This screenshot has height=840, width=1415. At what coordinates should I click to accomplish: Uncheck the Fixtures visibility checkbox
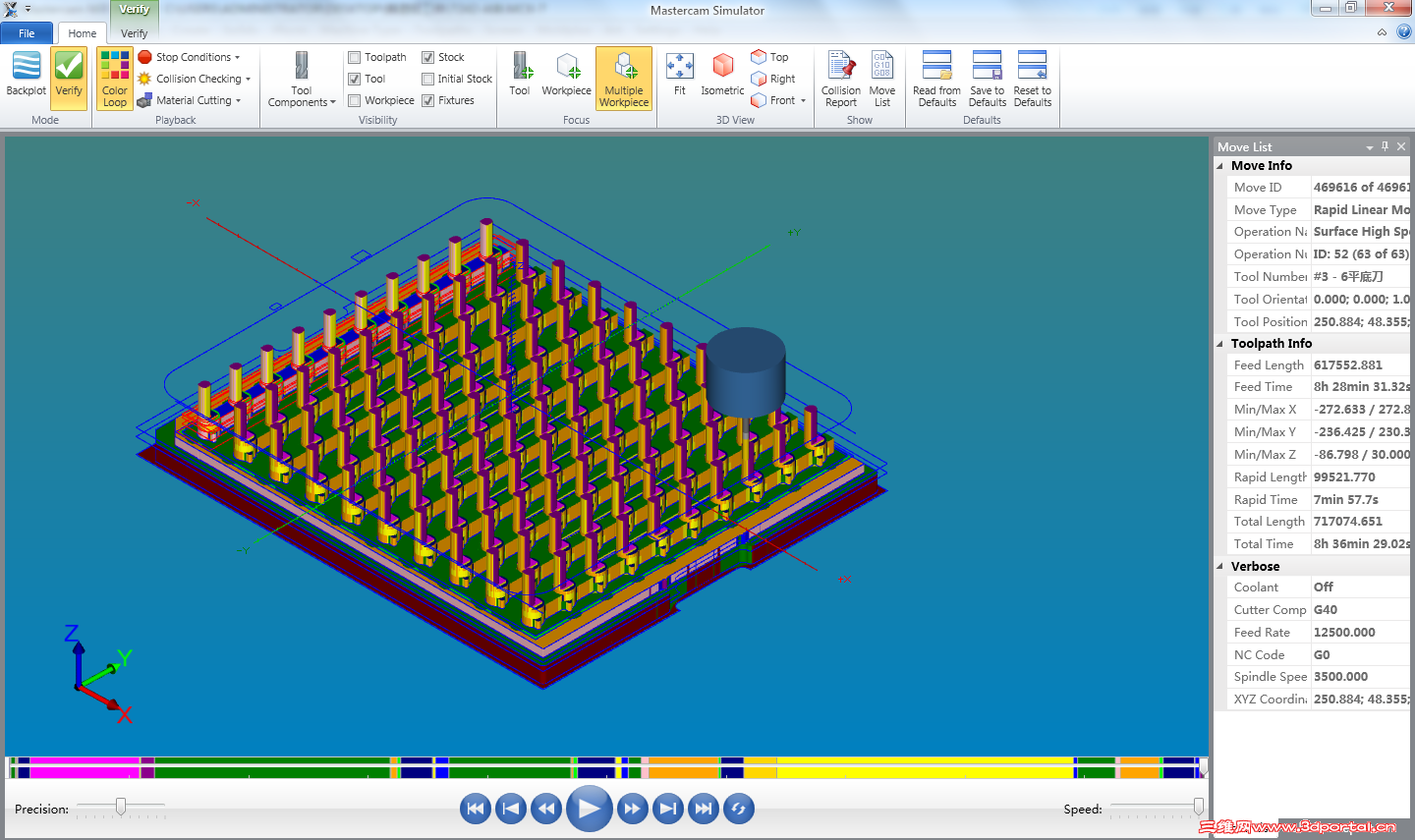(428, 100)
